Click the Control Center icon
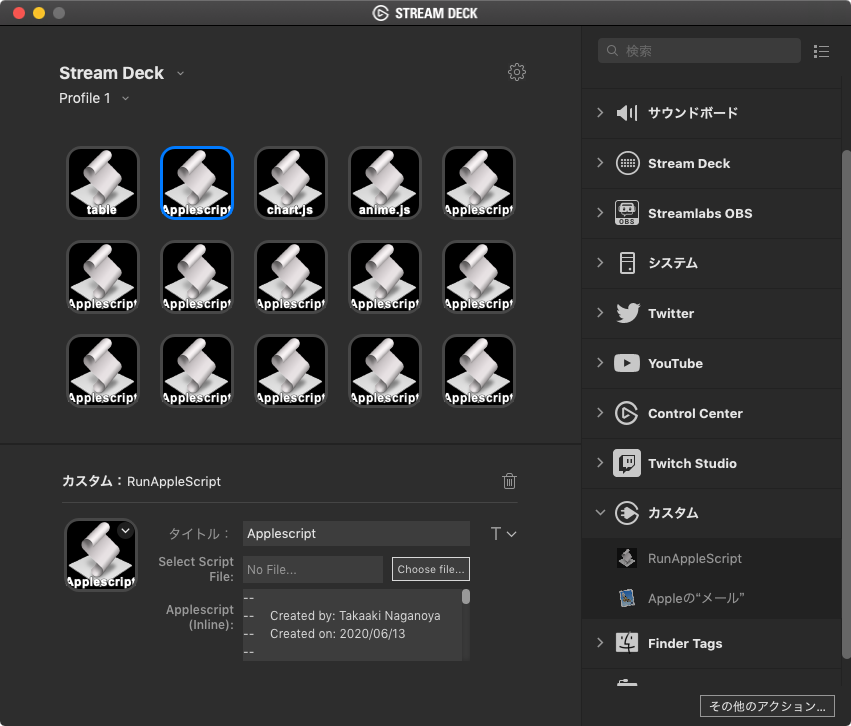 [x=626, y=413]
